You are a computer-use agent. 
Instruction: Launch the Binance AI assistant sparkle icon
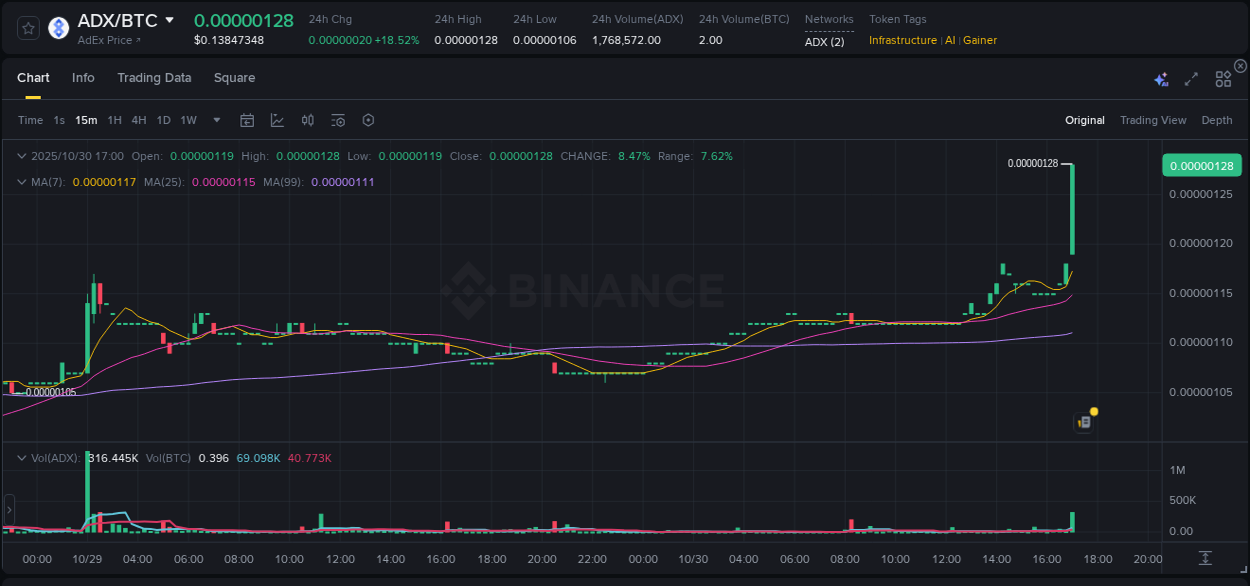pos(1160,78)
